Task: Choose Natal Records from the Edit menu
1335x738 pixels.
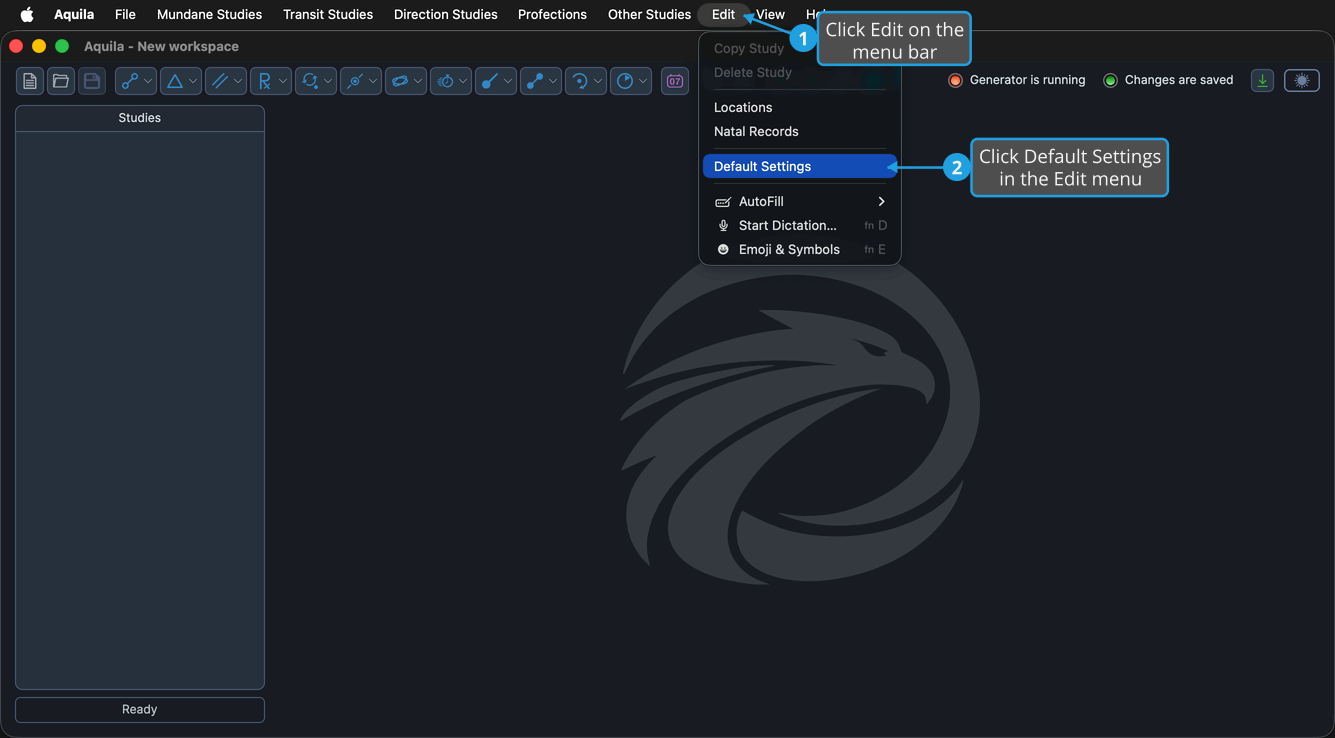Action: pos(800,131)
